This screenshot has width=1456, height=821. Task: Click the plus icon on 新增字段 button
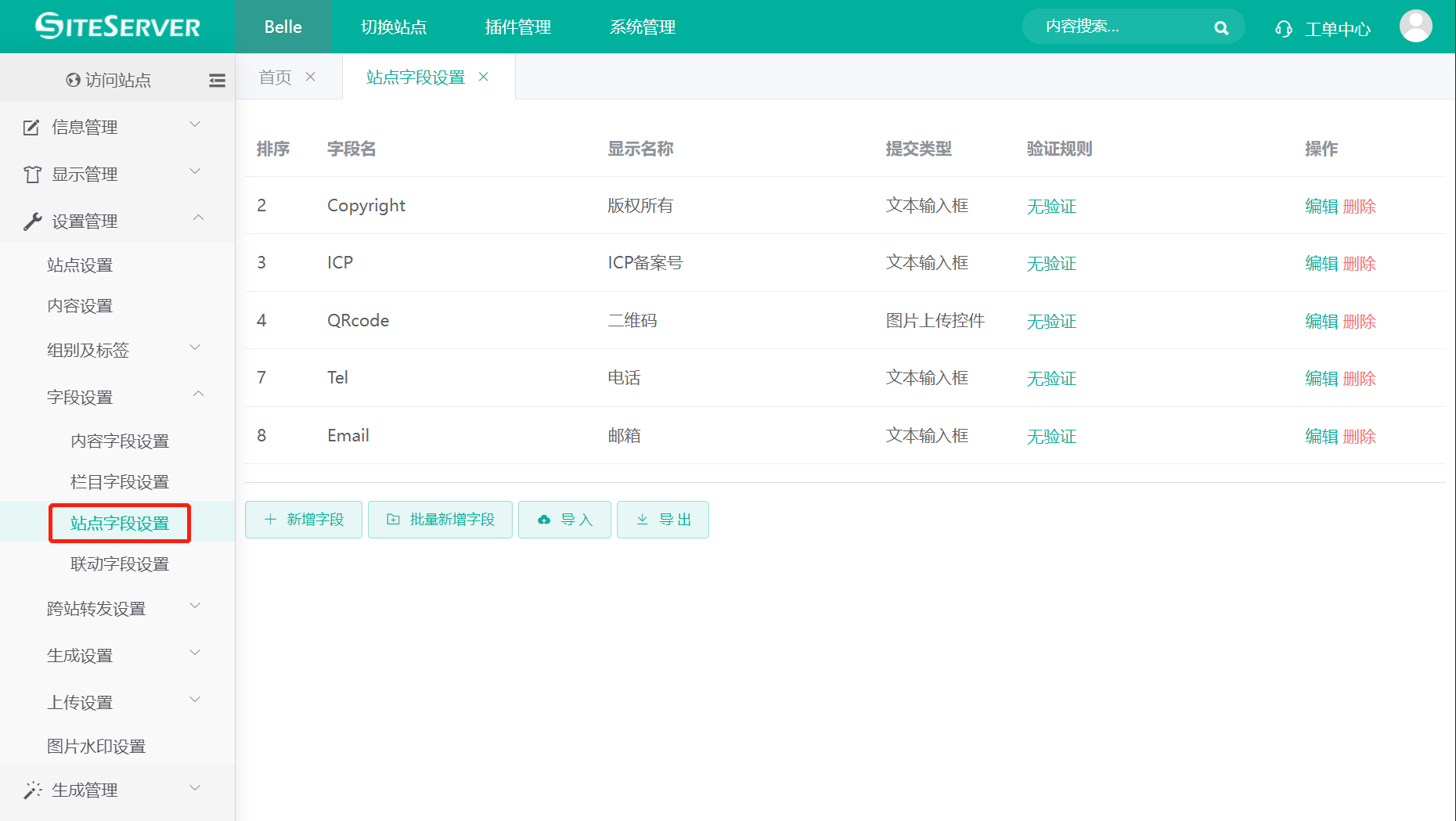pos(270,519)
